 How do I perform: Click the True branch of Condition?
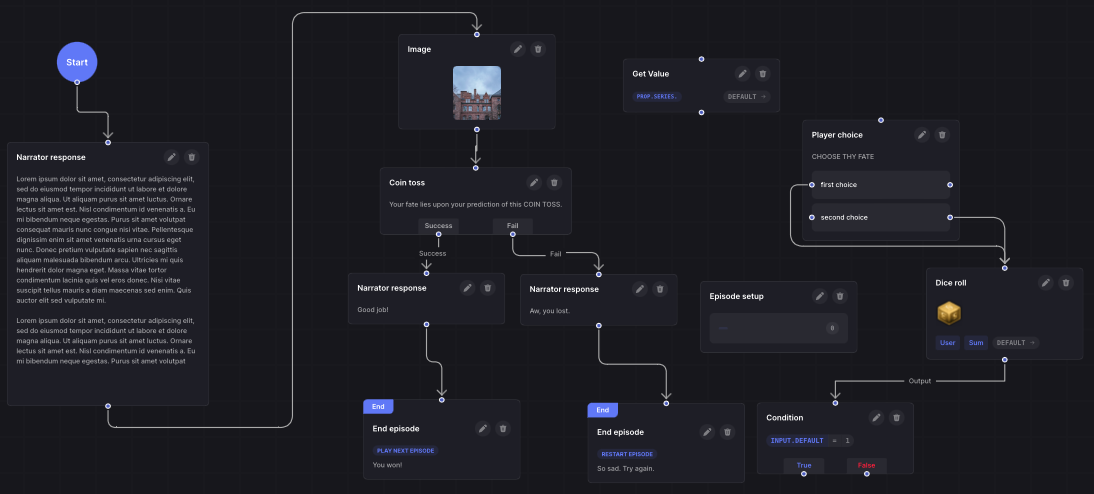803,466
